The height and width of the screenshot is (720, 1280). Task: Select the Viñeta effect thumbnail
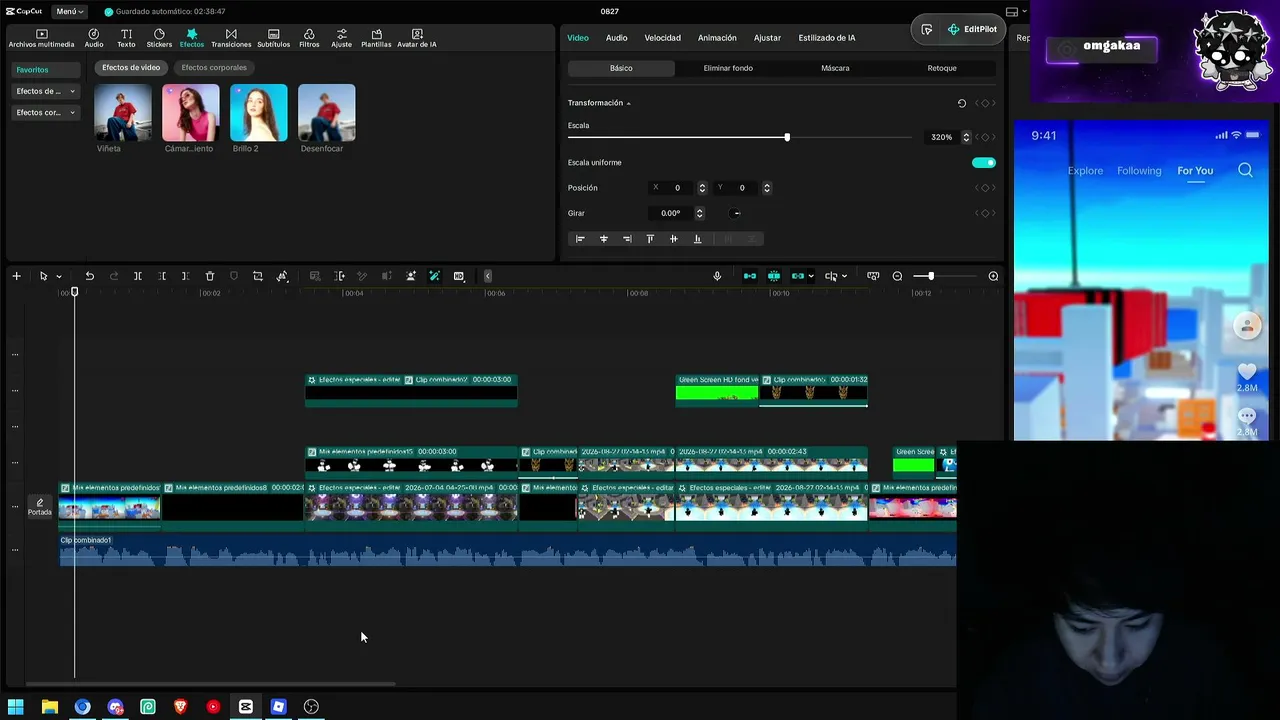[123, 112]
